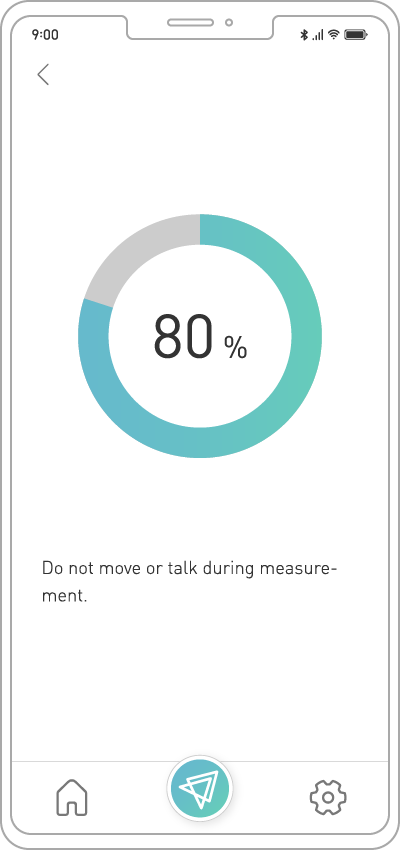Tap the 80 percentage number
400x850 pixels.
[183, 338]
